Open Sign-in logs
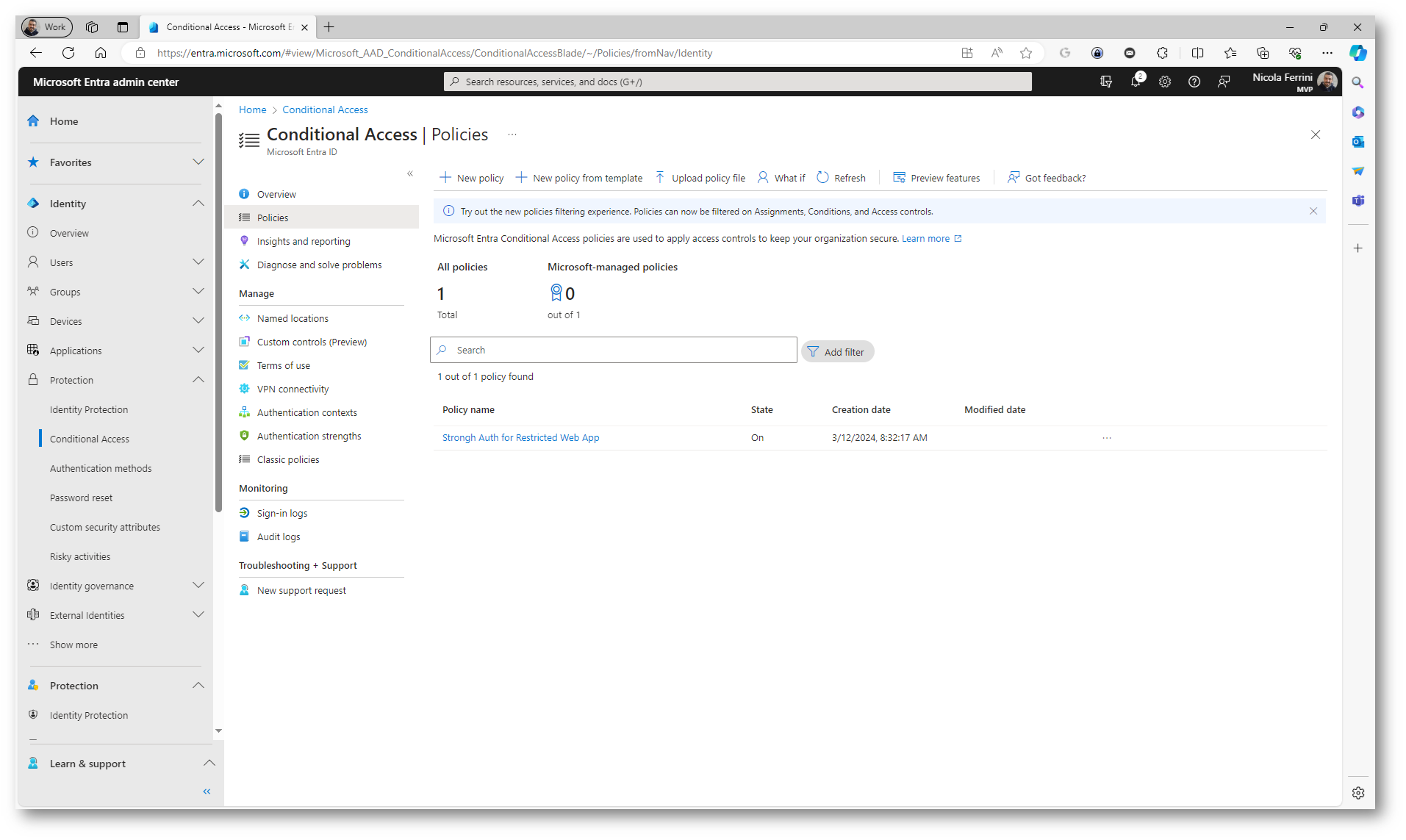This screenshot has width=1406, height=840. (x=282, y=514)
